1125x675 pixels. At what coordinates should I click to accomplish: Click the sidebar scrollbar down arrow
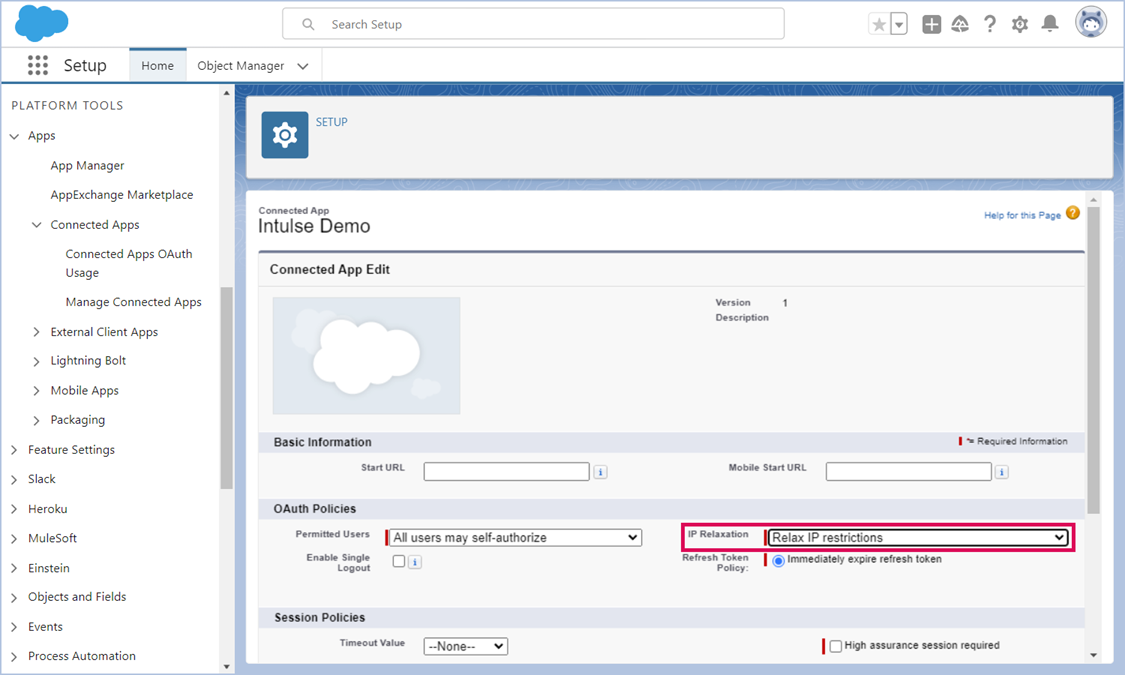coord(227,667)
